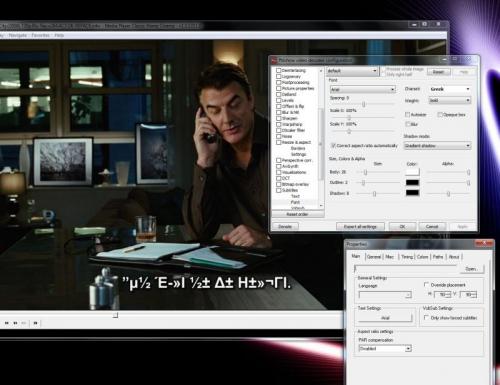Viewport: 500px width, 385px height.
Task: Open the Arial font dropdown
Action: click(x=362, y=89)
